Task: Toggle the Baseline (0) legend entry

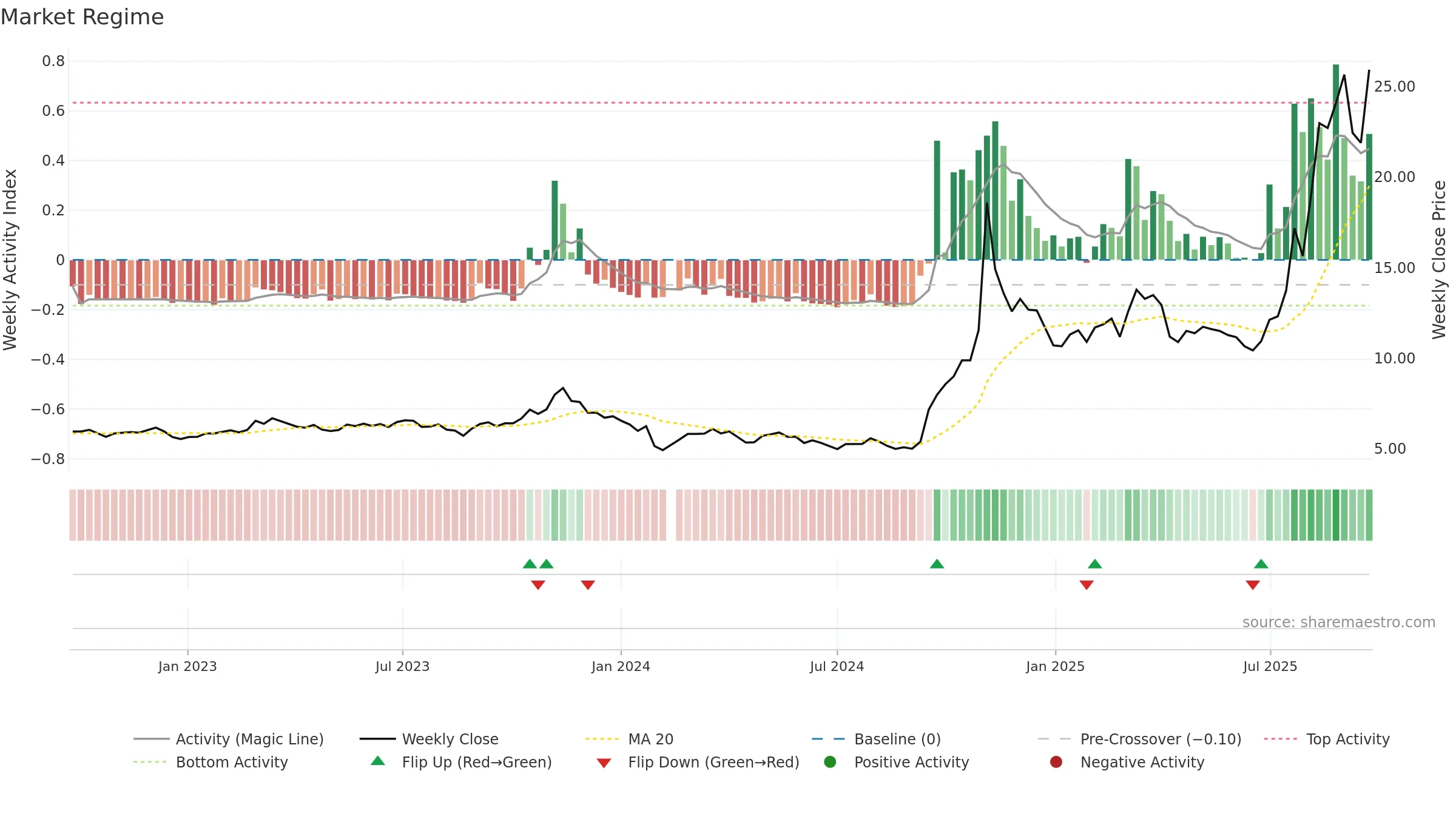Action: tap(876, 739)
